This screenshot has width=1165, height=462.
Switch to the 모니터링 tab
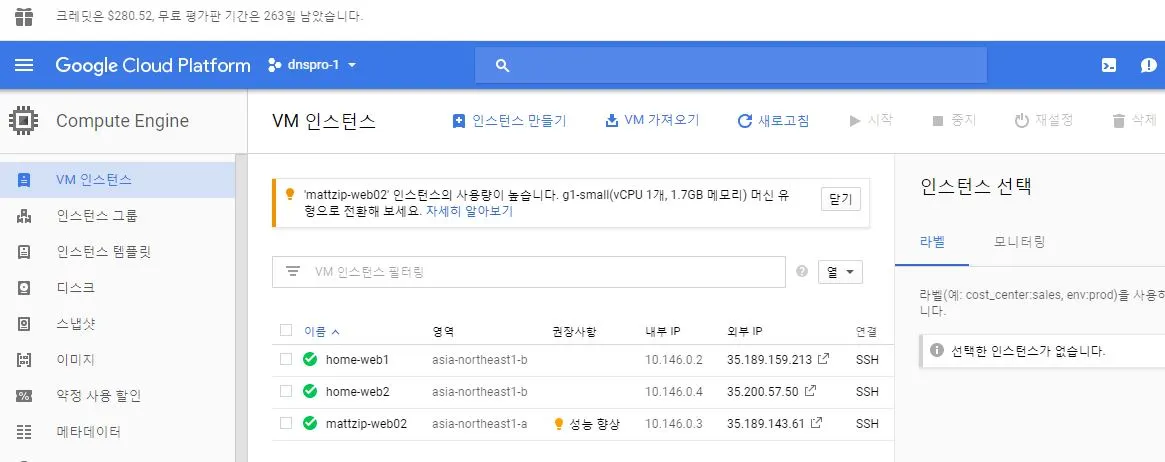(1019, 241)
